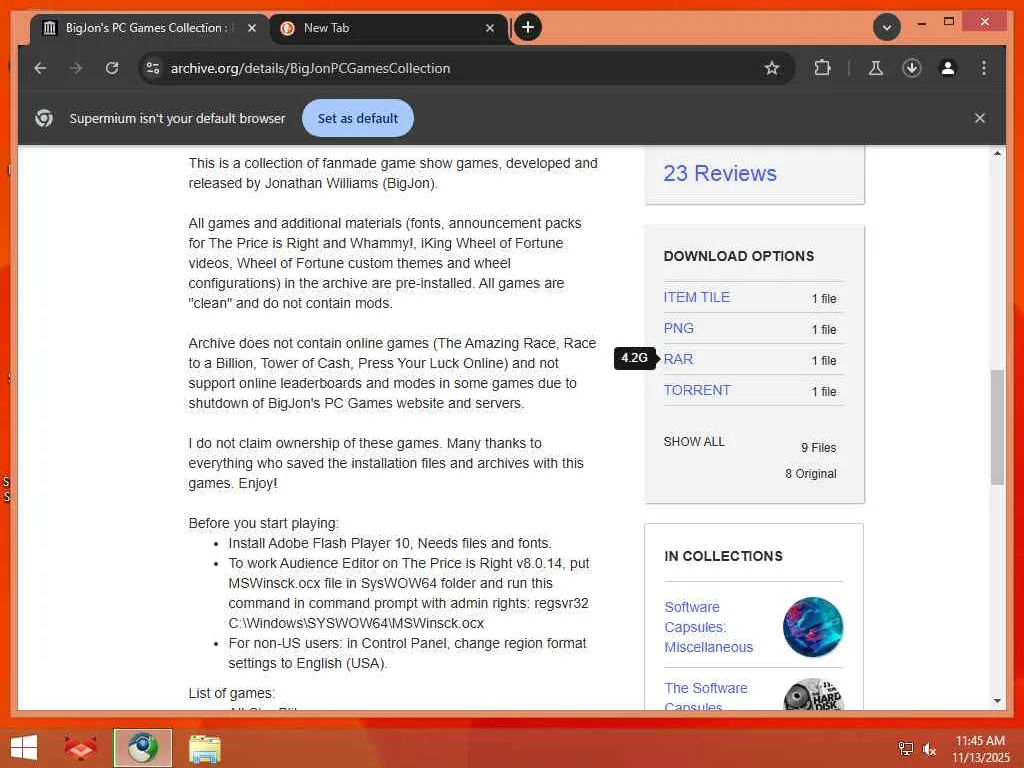1024x768 pixels.
Task: Open the Software Capsules Miscellaneous thumbnail image
Action: point(813,627)
